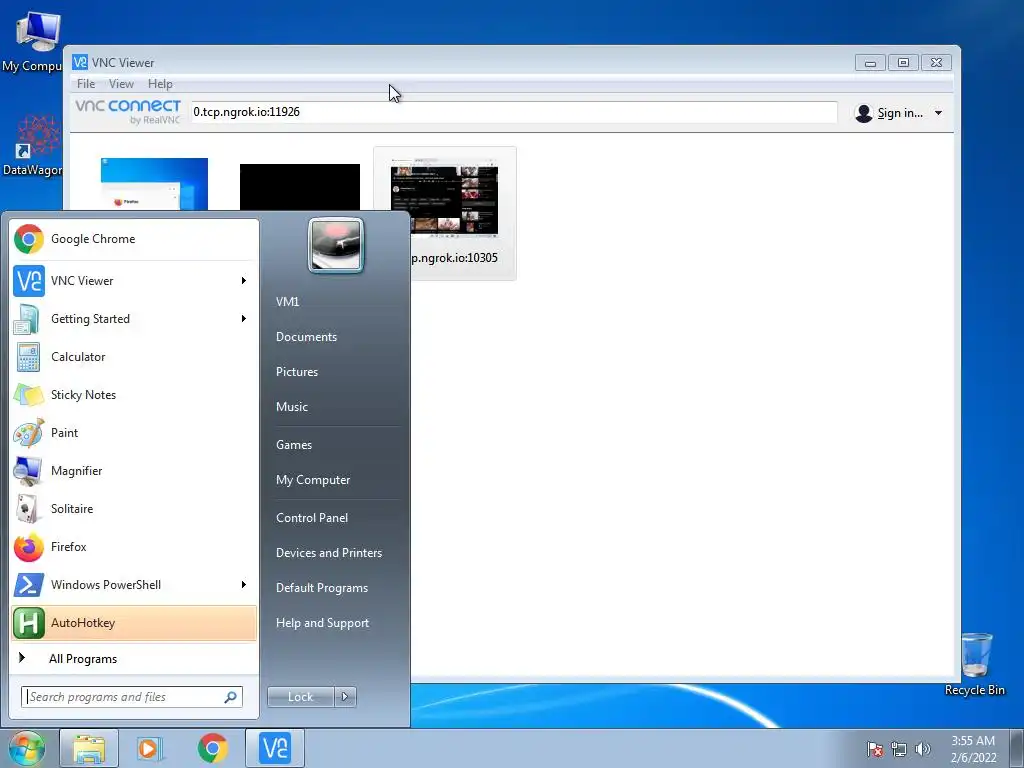This screenshot has width=1024, height=768.
Task: Launch AutoHotkey from Start menu
Action: (134, 623)
